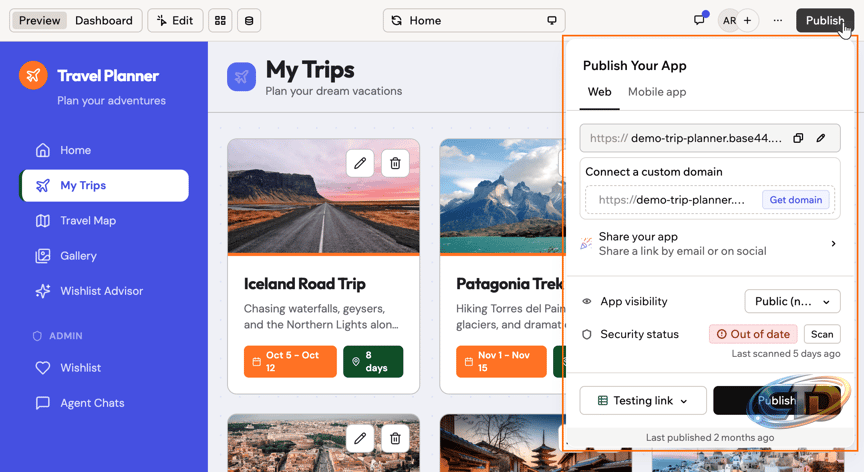Click the My Trips header plane icon
This screenshot has height=472, width=864.
(241, 77)
